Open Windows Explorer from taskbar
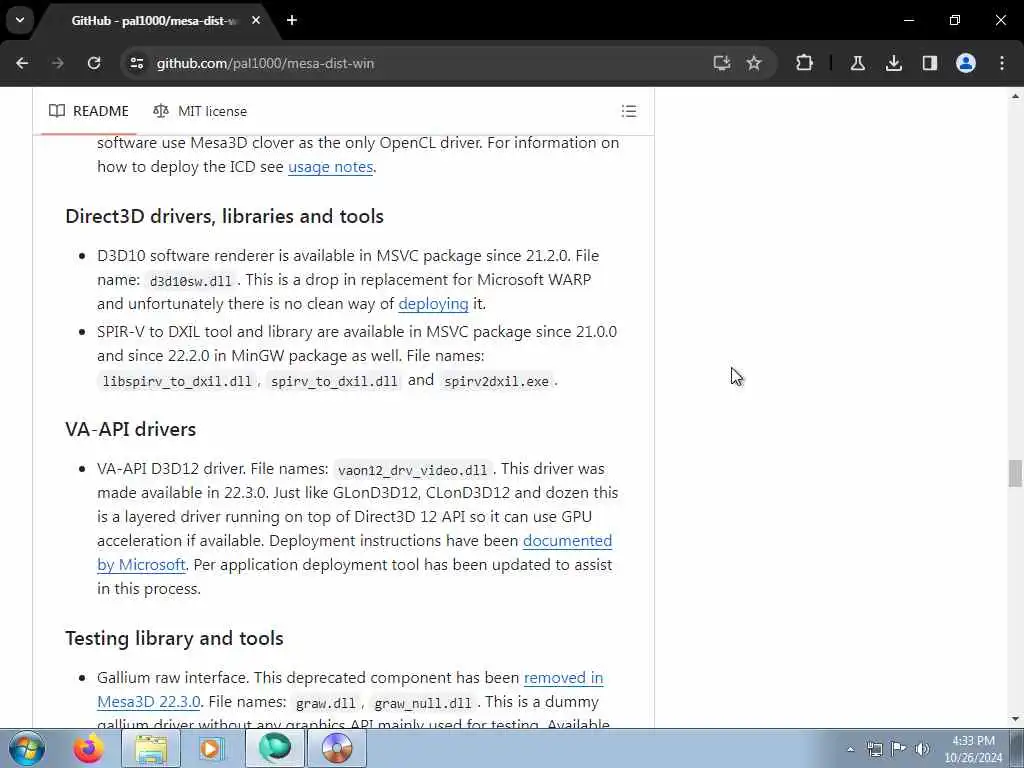 pos(151,748)
